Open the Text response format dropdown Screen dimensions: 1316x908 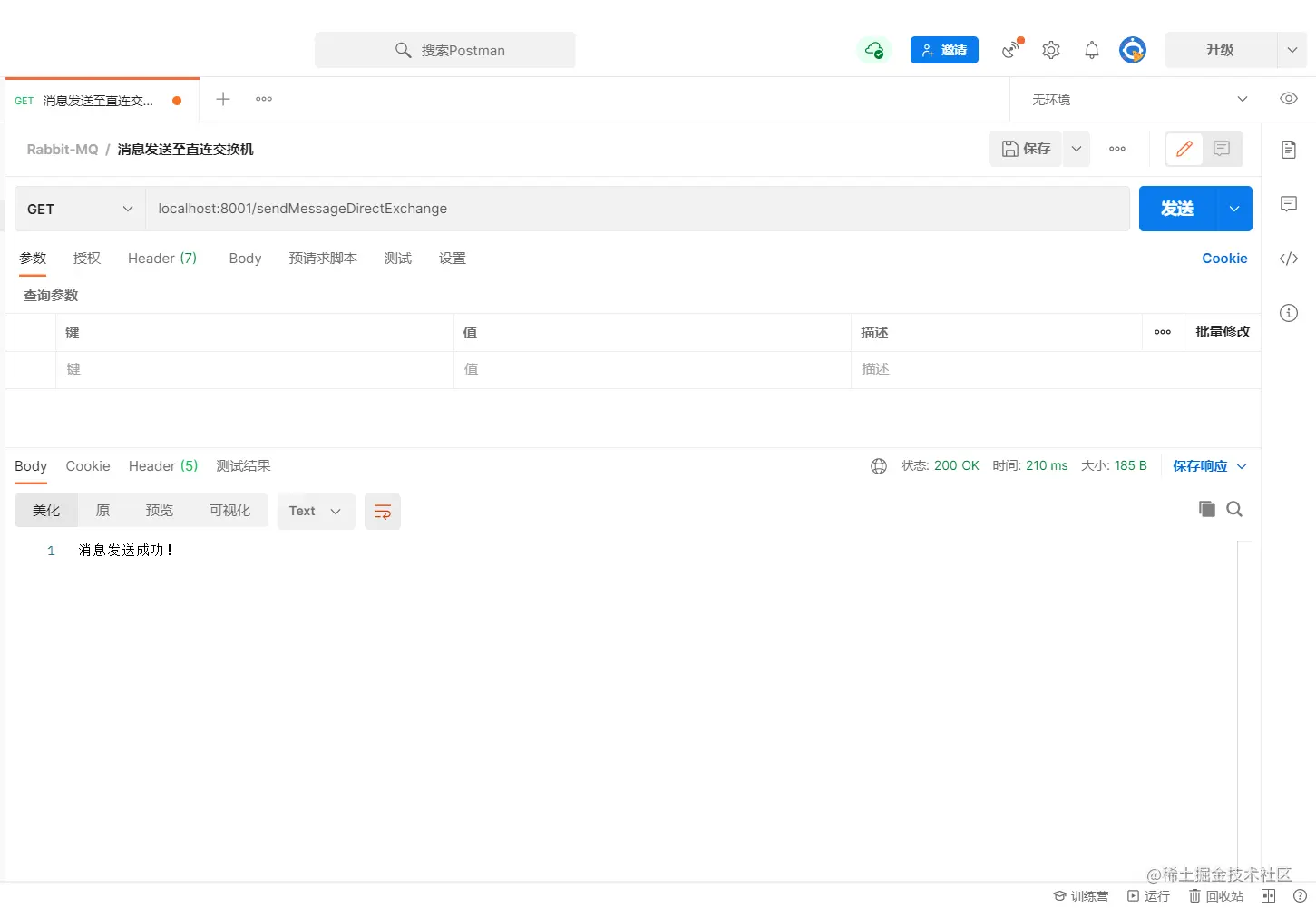[316, 512]
